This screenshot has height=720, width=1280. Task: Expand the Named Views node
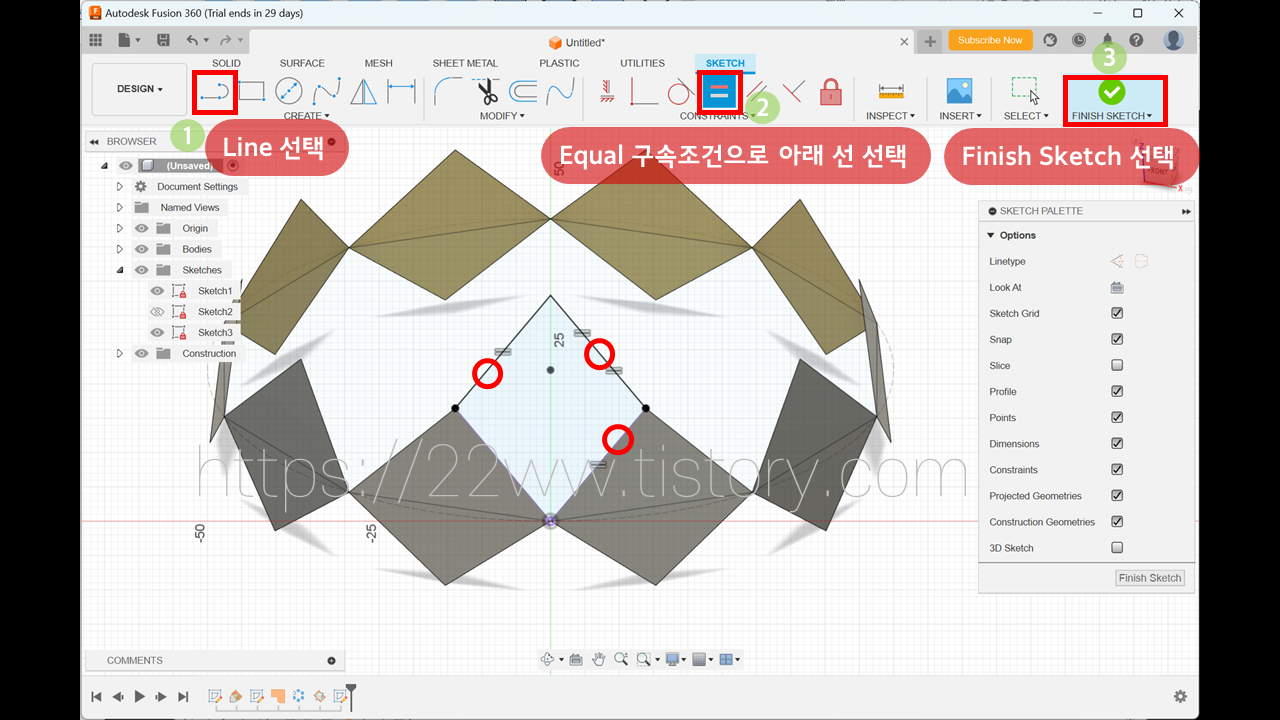tap(119, 208)
